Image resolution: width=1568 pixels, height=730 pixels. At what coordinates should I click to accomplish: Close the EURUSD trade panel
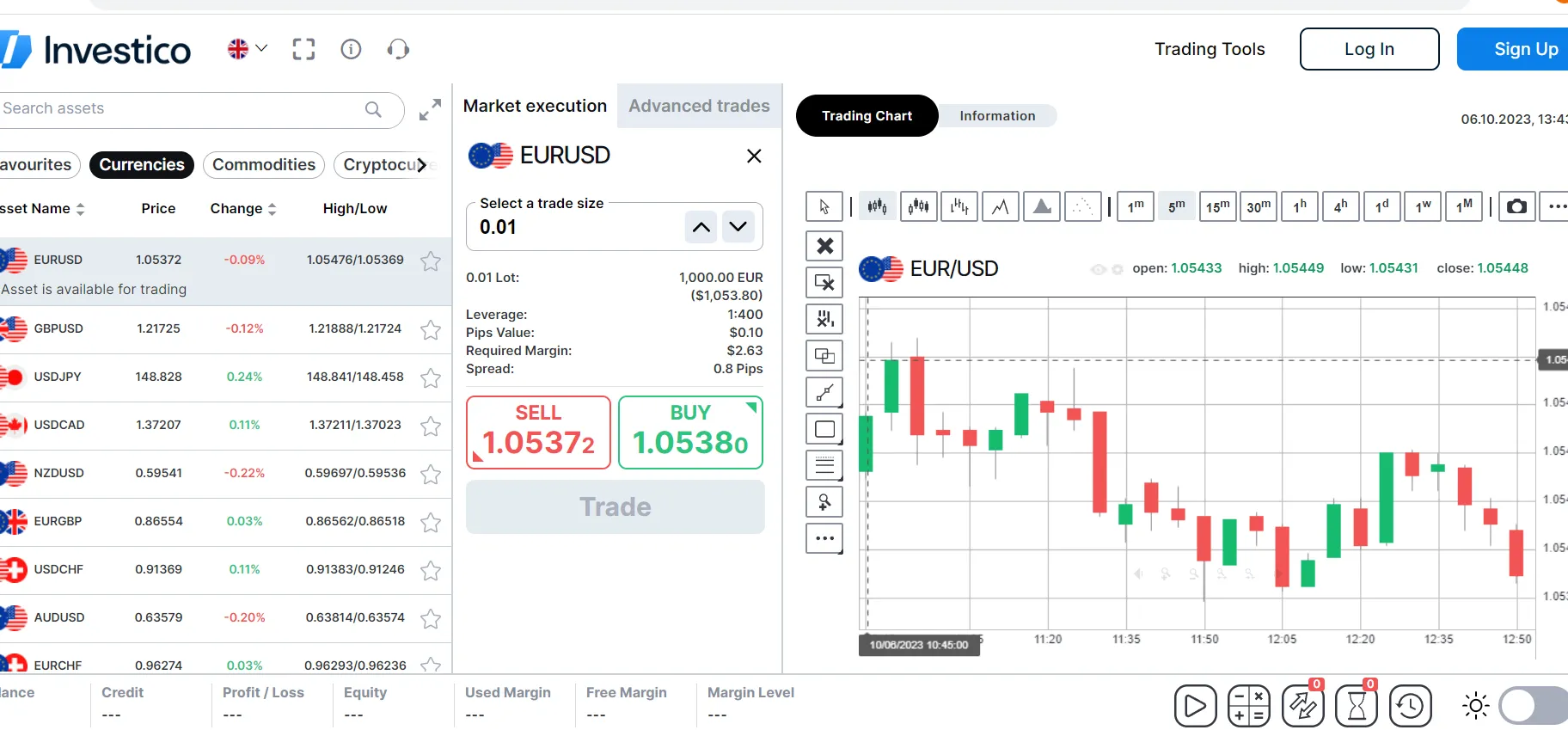754,156
